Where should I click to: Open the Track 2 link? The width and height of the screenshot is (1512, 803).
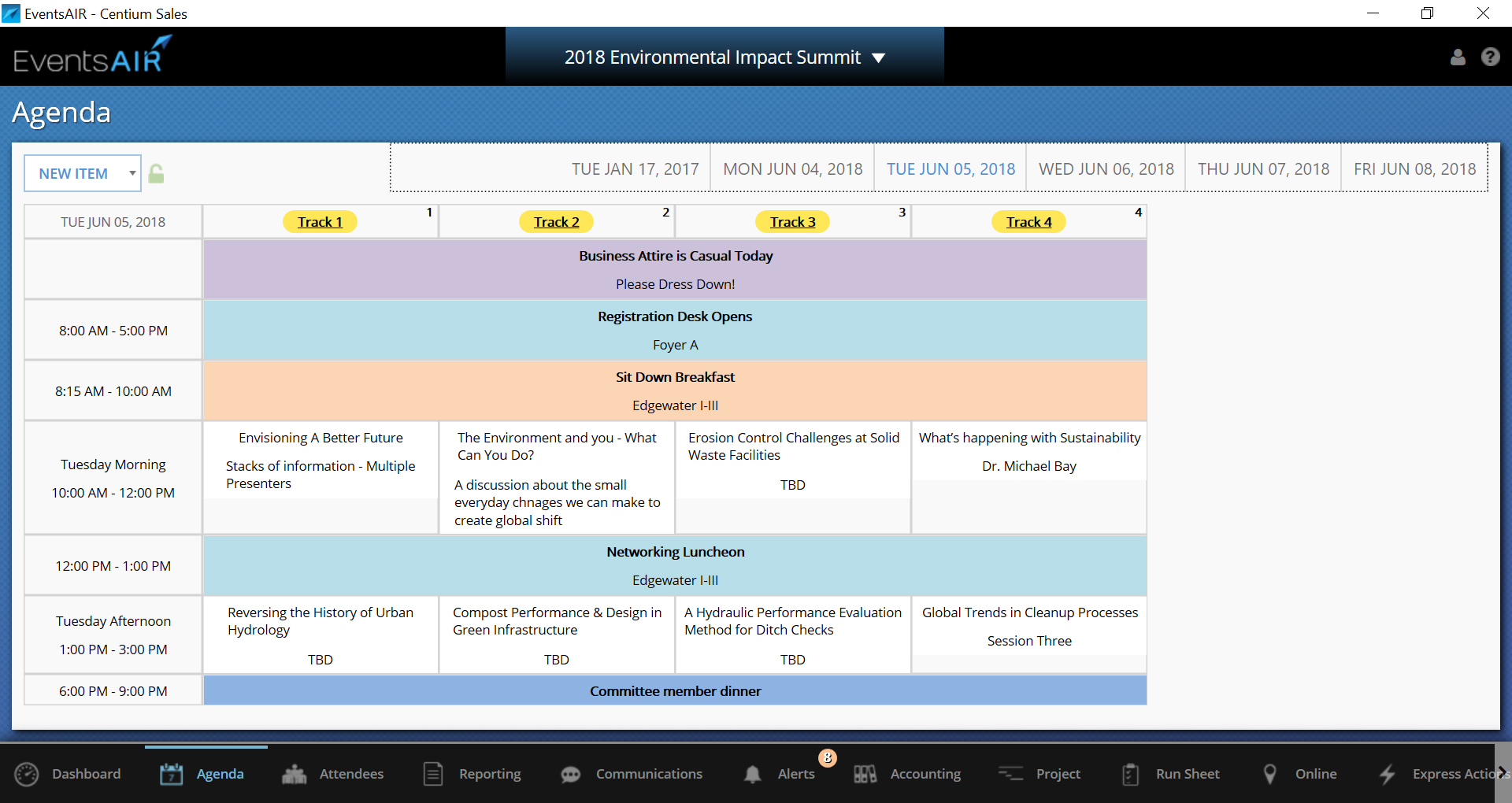(x=556, y=222)
